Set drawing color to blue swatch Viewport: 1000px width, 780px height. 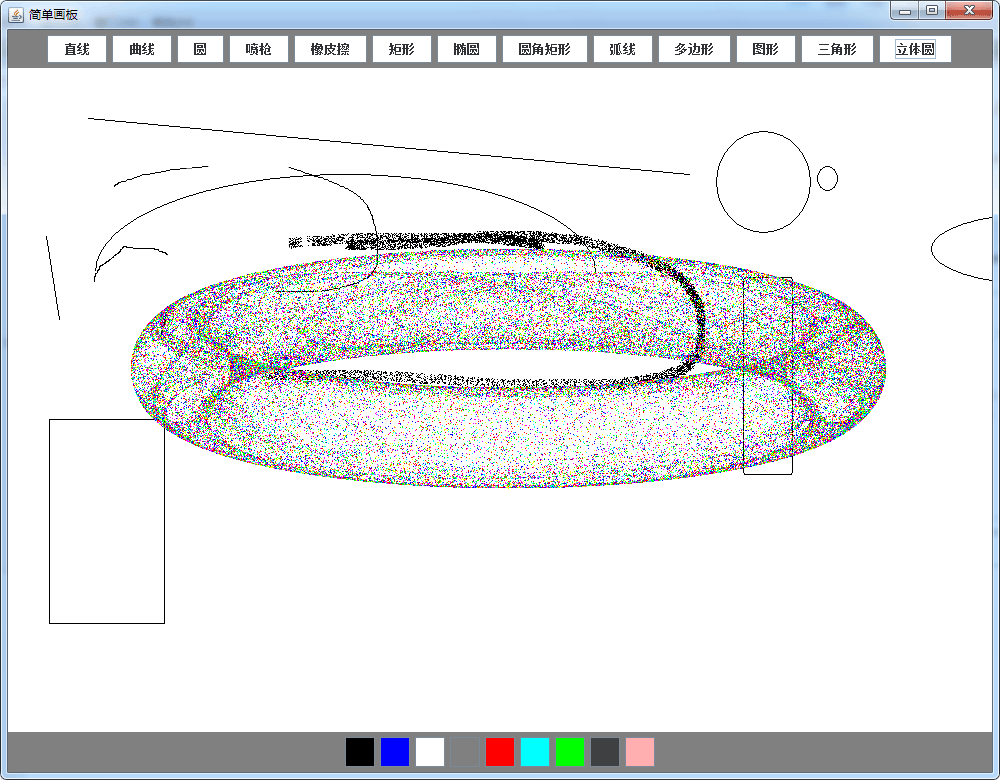[x=395, y=752]
